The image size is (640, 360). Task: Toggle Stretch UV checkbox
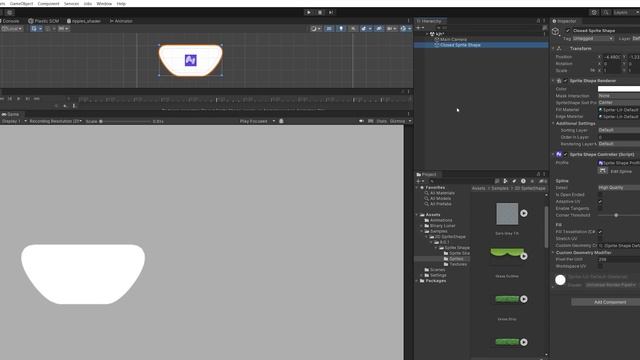(600, 239)
